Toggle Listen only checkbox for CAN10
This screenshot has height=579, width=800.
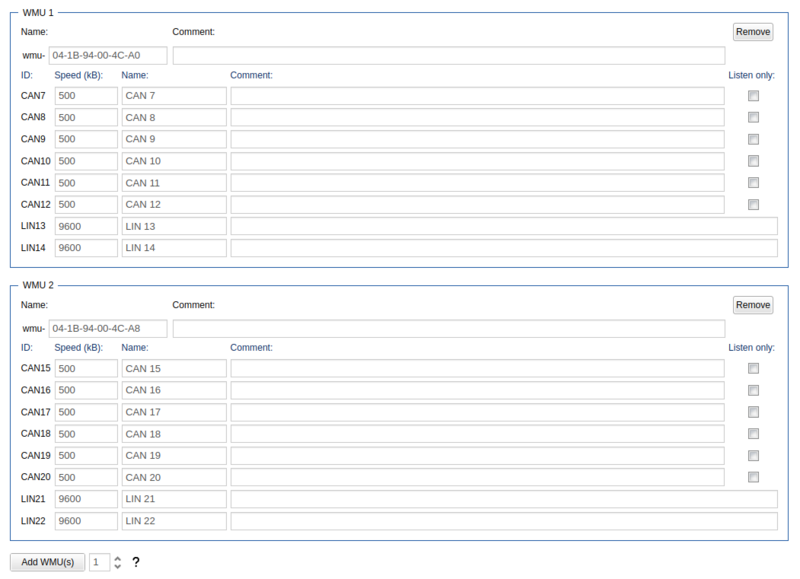753,161
